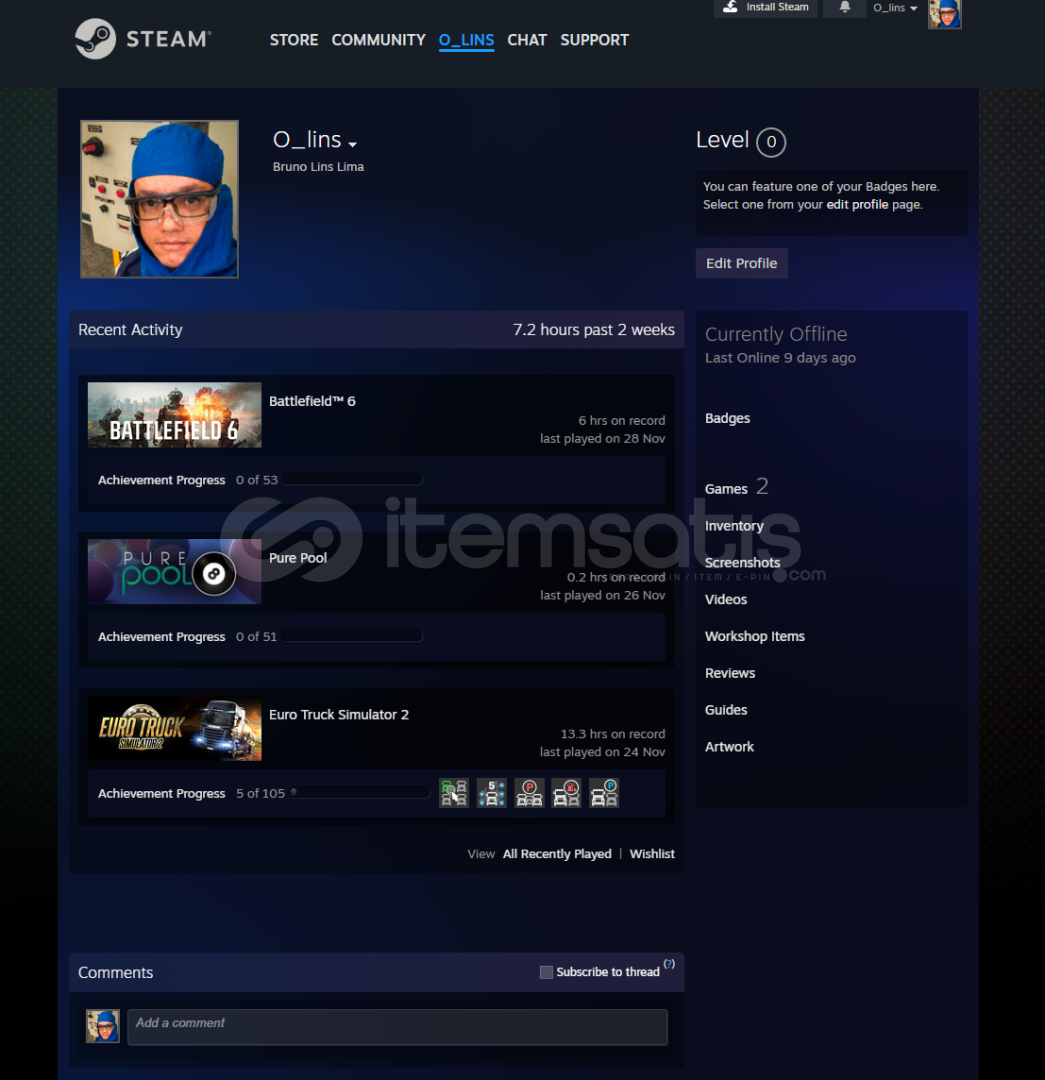The height and width of the screenshot is (1080, 1045).
Task: Click Battlefield 6 achievement progress bar
Action: pos(352,479)
